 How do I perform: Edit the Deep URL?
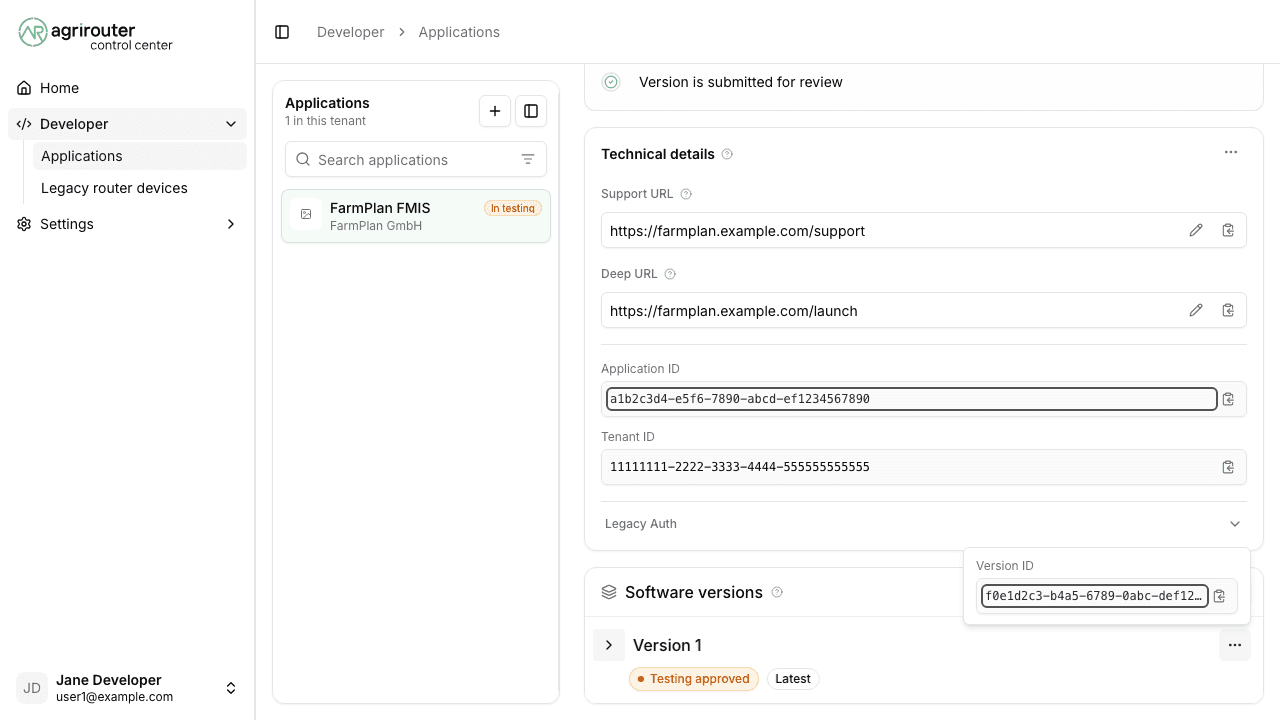[1196, 310]
